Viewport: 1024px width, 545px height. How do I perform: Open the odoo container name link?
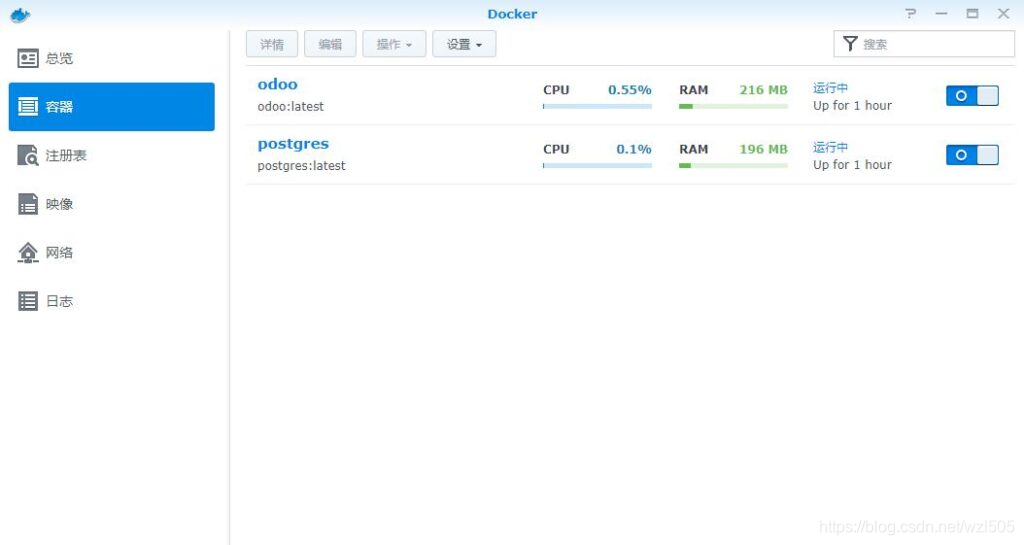click(278, 84)
